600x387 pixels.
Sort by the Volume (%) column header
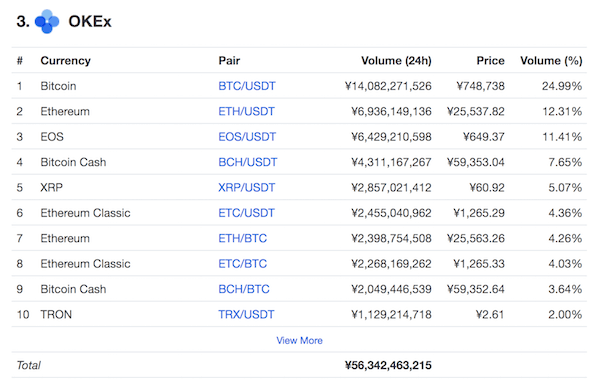pyautogui.click(x=551, y=60)
